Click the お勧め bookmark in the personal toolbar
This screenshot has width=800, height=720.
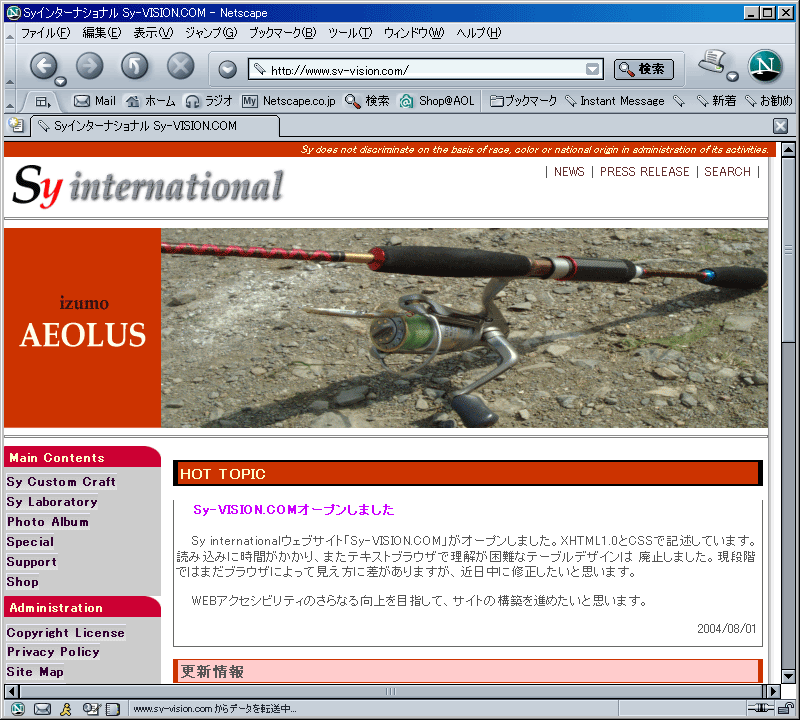(769, 101)
